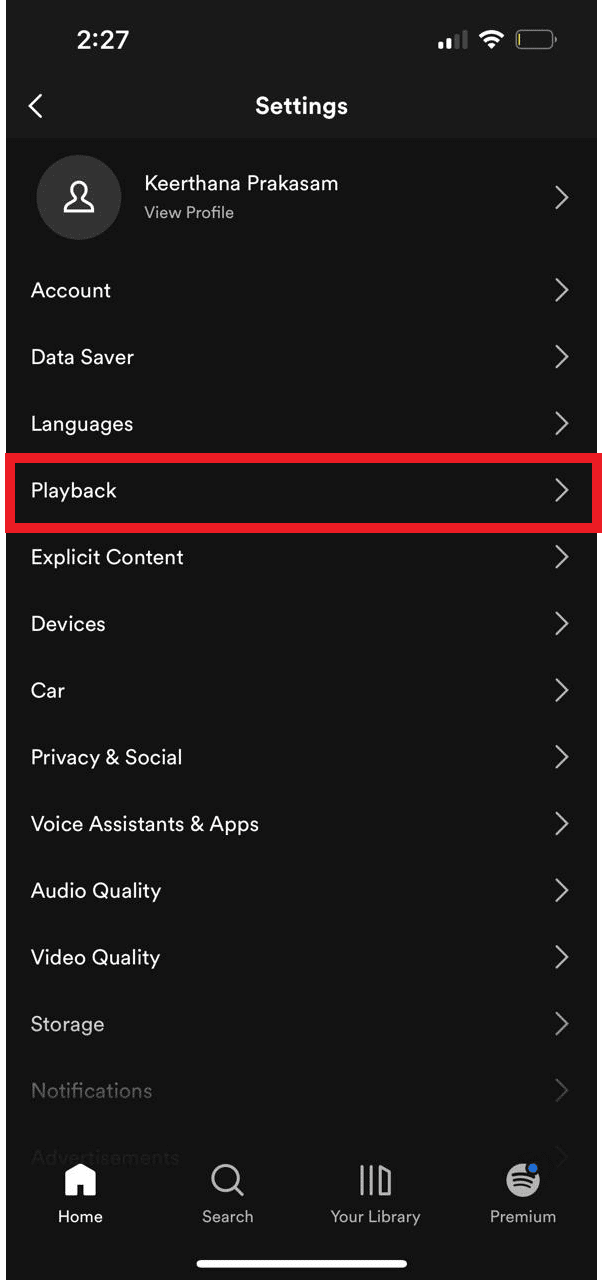The width and height of the screenshot is (604, 1280).
Task: Expand the Keerthana Prakasam profile chevron
Action: pos(562,197)
